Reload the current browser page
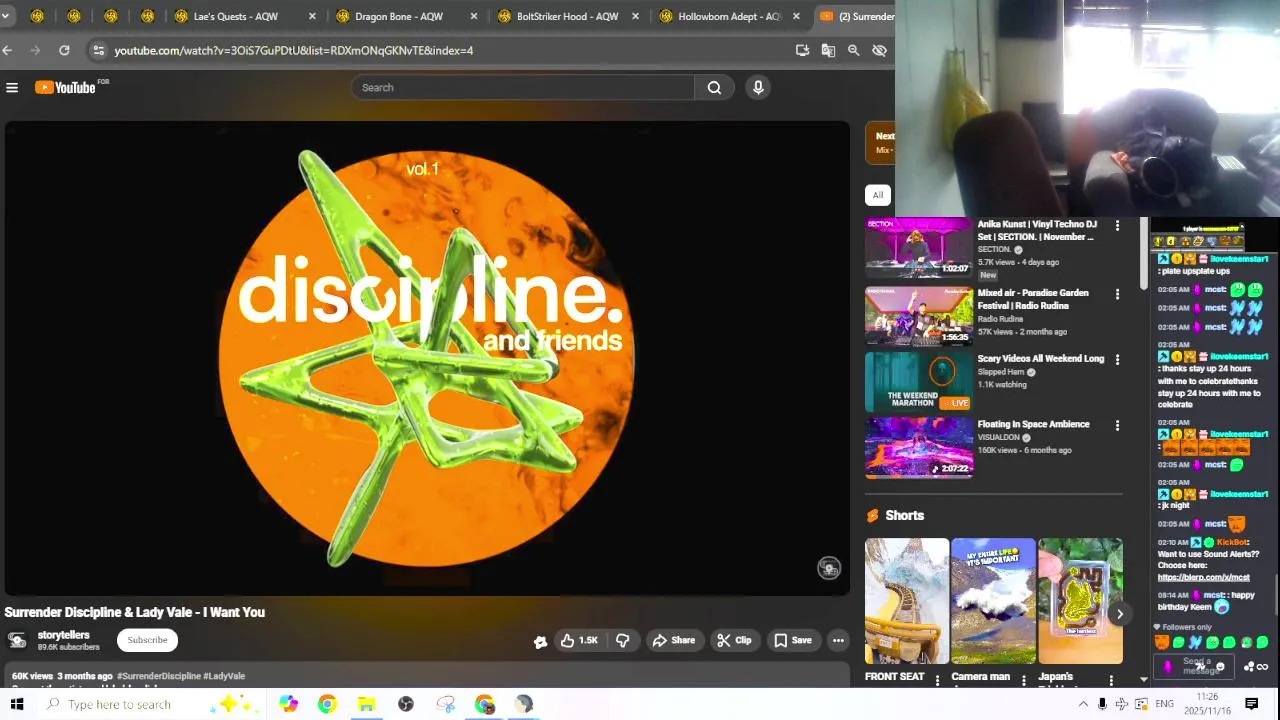Screen dimensions: 1280x720 point(64,50)
